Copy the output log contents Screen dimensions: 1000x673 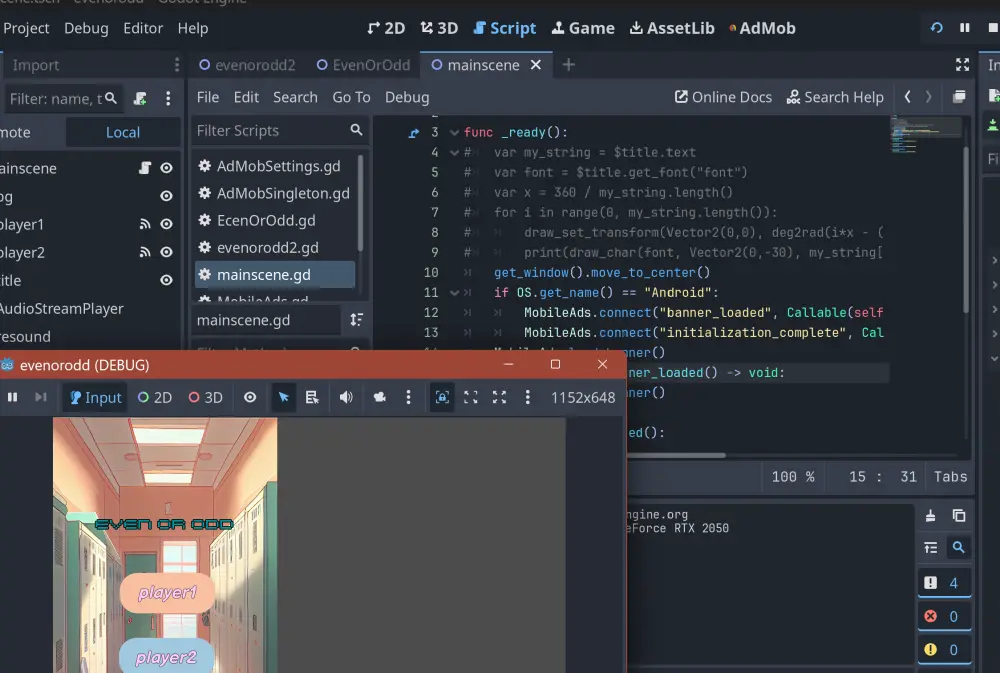coord(959,515)
